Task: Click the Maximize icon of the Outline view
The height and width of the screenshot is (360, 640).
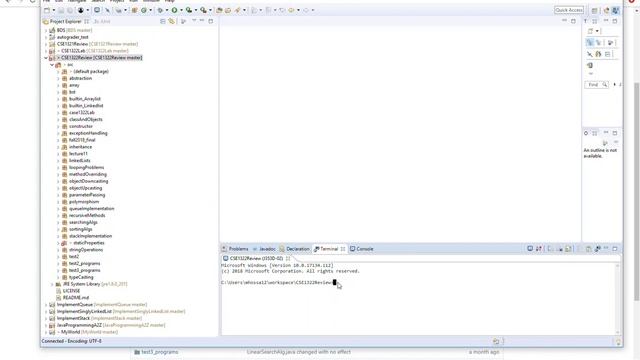Action: pos(615,133)
